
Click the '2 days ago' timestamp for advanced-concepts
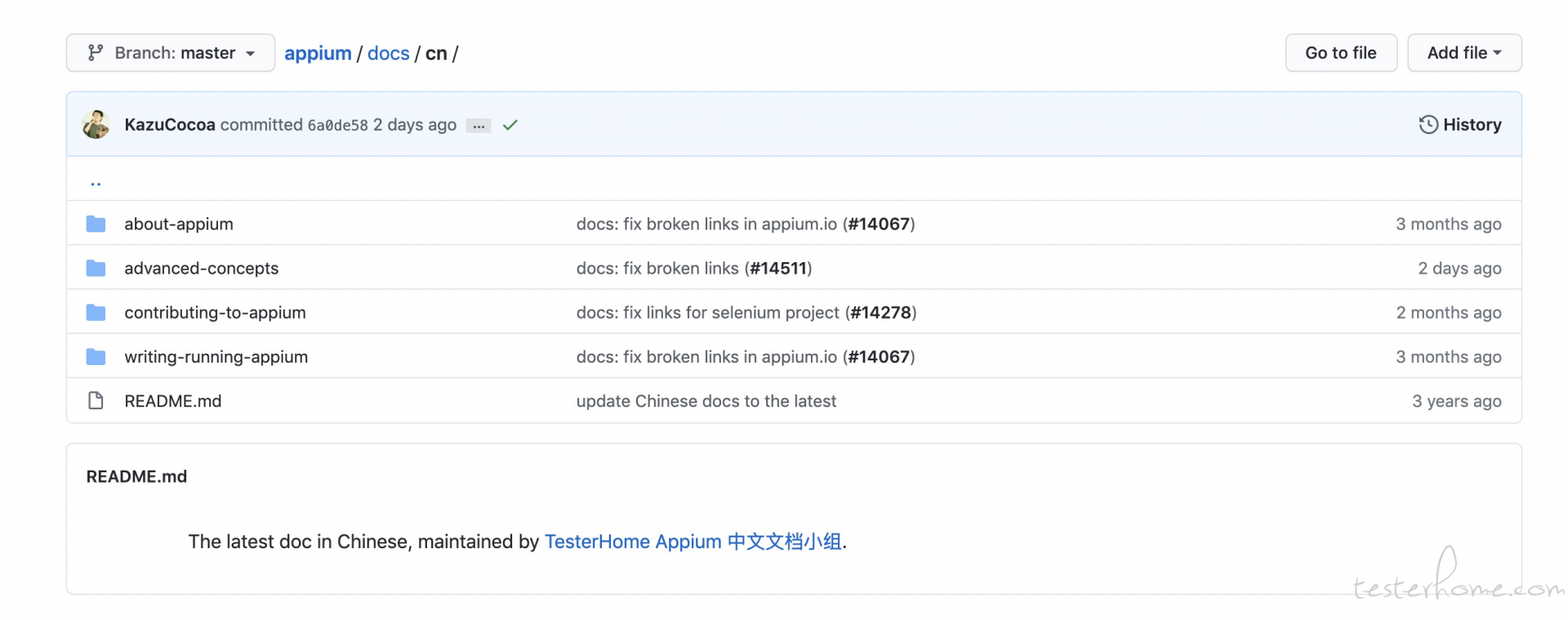pos(1460,268)
